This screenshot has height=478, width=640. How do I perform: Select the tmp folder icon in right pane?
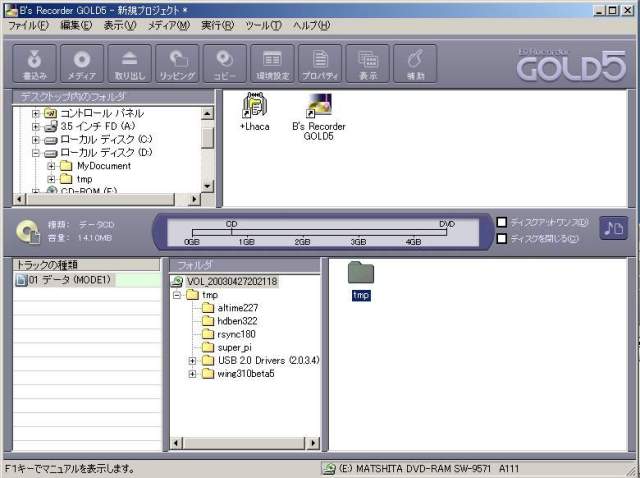pyautogui.click(x=361, y=273)
